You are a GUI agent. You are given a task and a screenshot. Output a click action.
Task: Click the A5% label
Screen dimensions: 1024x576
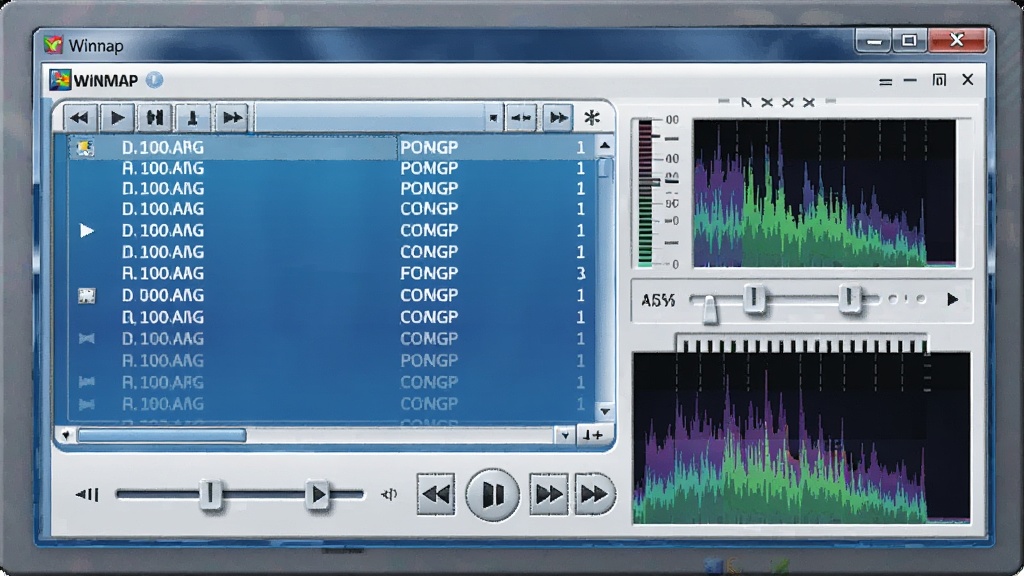pyautogui.click(x=658, y=300)
